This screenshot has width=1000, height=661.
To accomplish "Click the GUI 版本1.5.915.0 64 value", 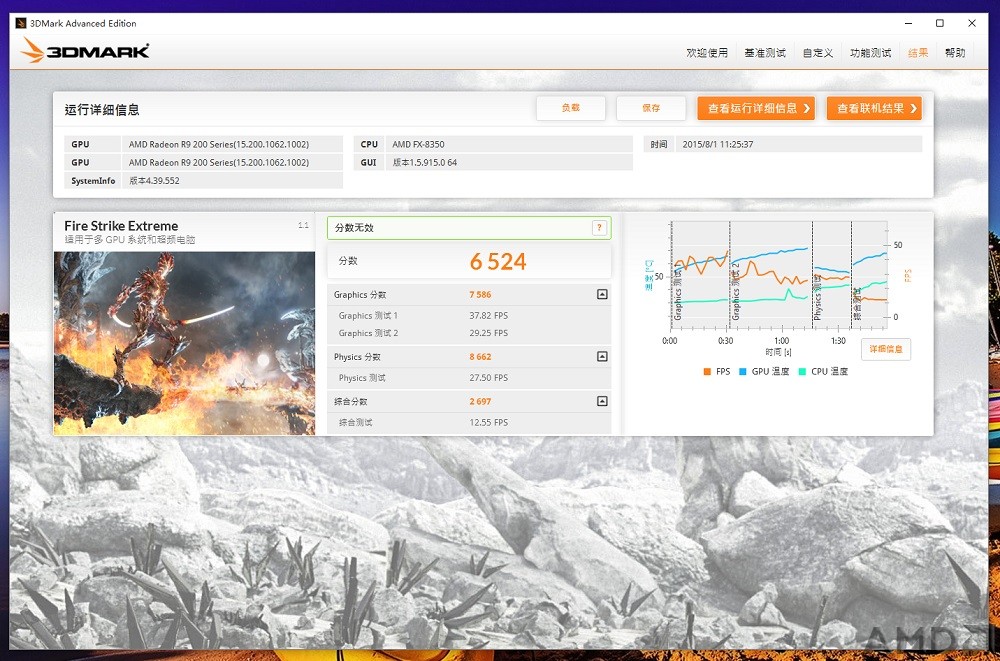I will [425, 163].
